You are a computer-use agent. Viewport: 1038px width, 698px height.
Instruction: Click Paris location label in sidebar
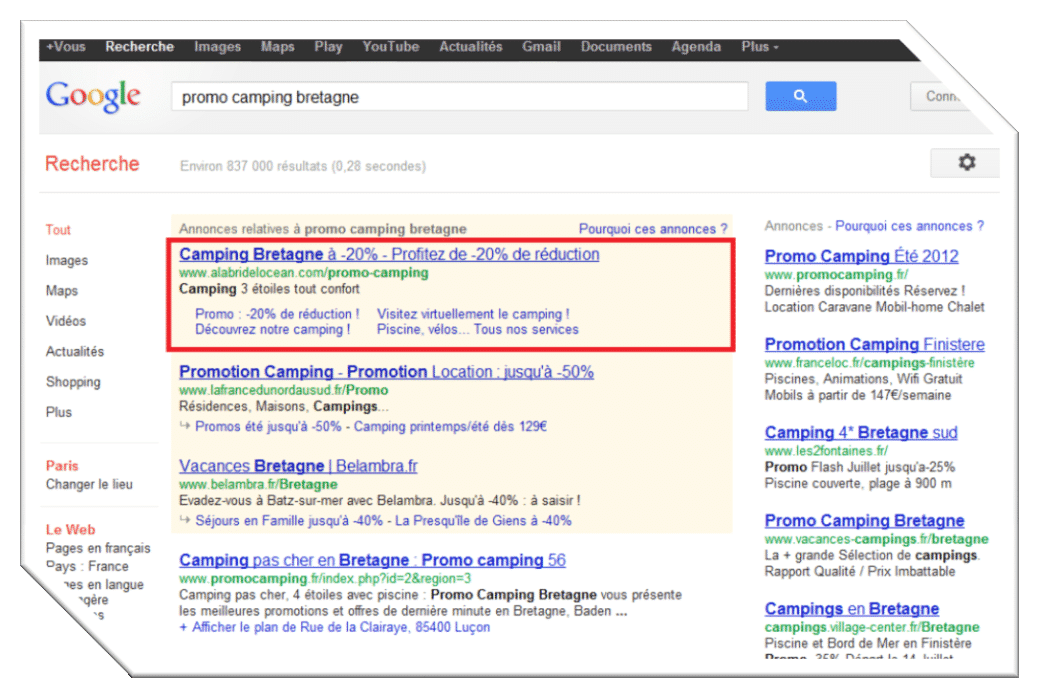tap(62, 466)
